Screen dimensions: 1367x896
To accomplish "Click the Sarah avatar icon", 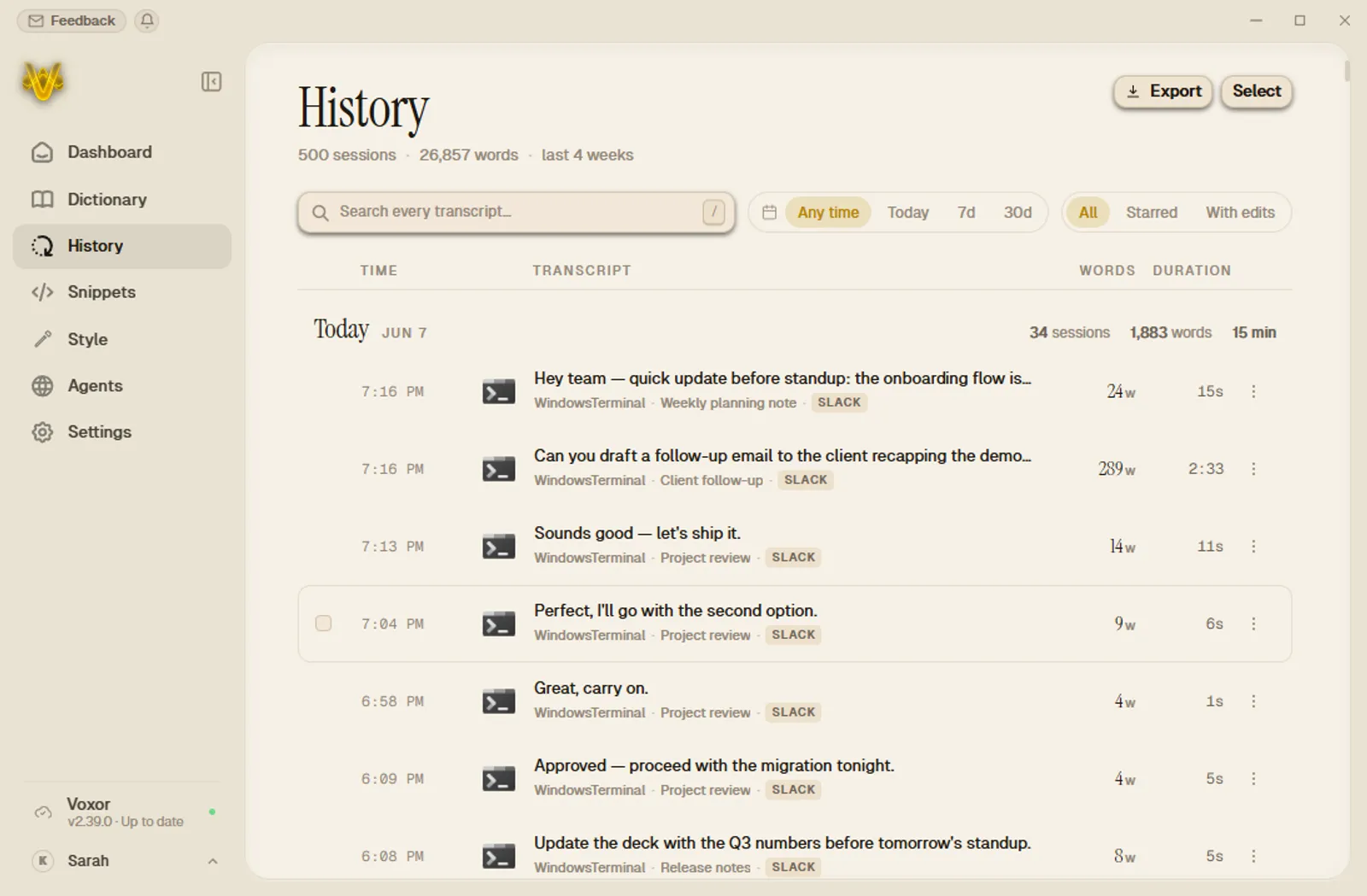I will tap(43, 861).
